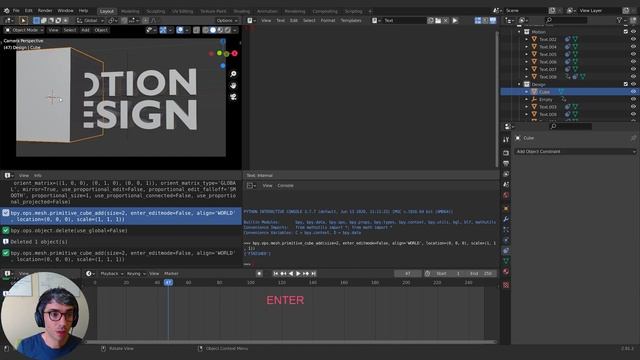Open the Add Object Constraint dropdown
This screenshot has width=640, height=360.
(575, 151)
